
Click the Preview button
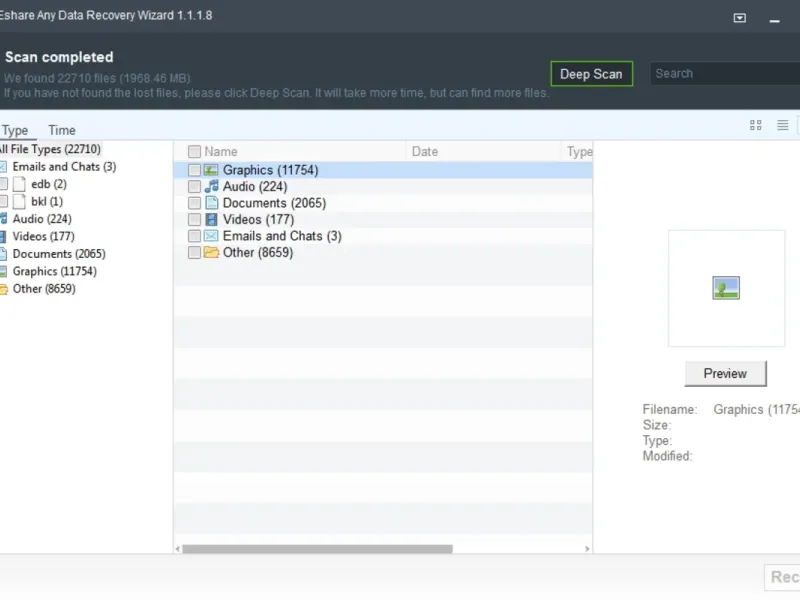tap(725, 373)
